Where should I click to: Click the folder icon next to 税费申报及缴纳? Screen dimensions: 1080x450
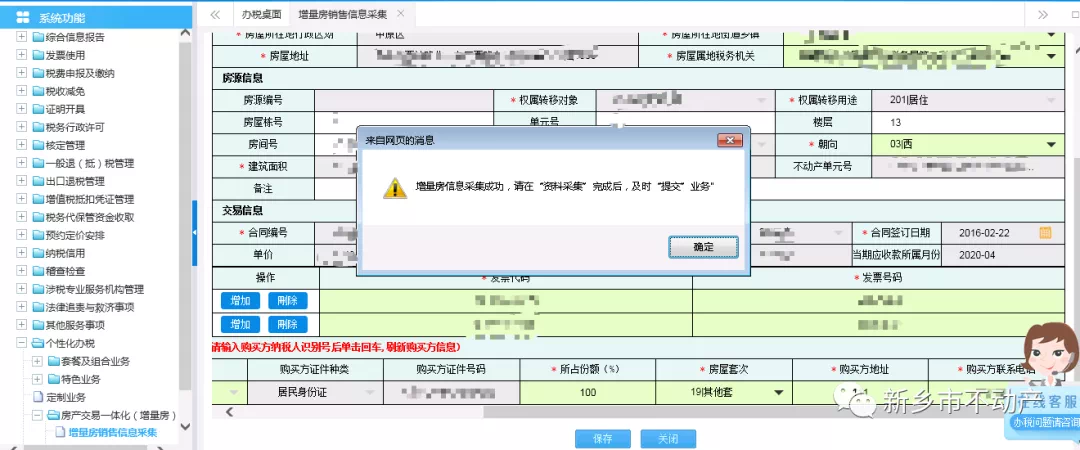[x=39, y=73]
